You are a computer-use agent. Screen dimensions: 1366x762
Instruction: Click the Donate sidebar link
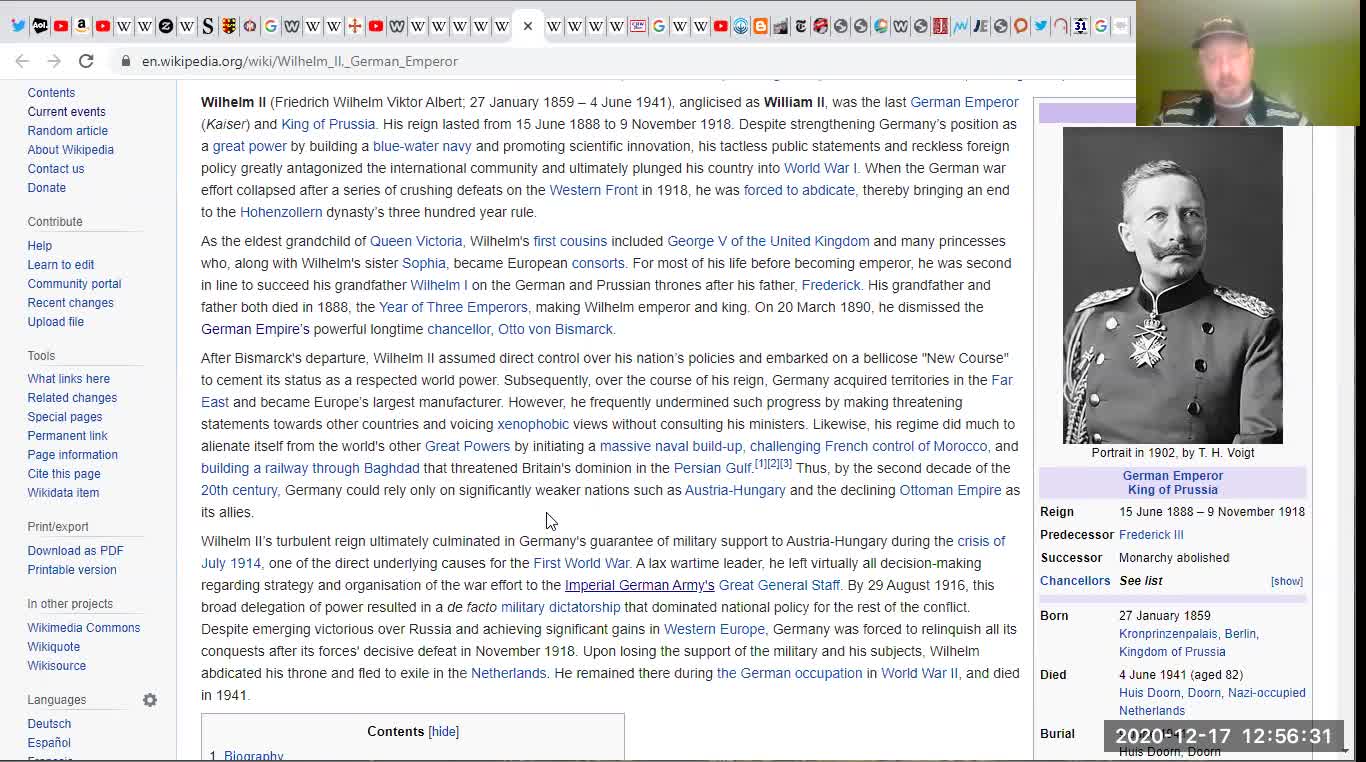[46, 188]
